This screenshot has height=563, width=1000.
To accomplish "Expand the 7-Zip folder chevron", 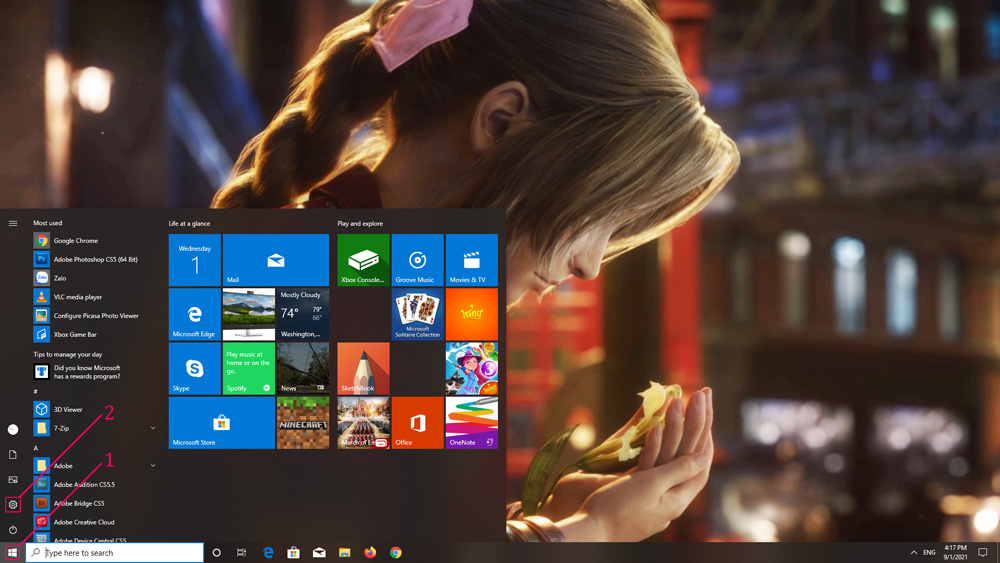I will pos(153,428).
